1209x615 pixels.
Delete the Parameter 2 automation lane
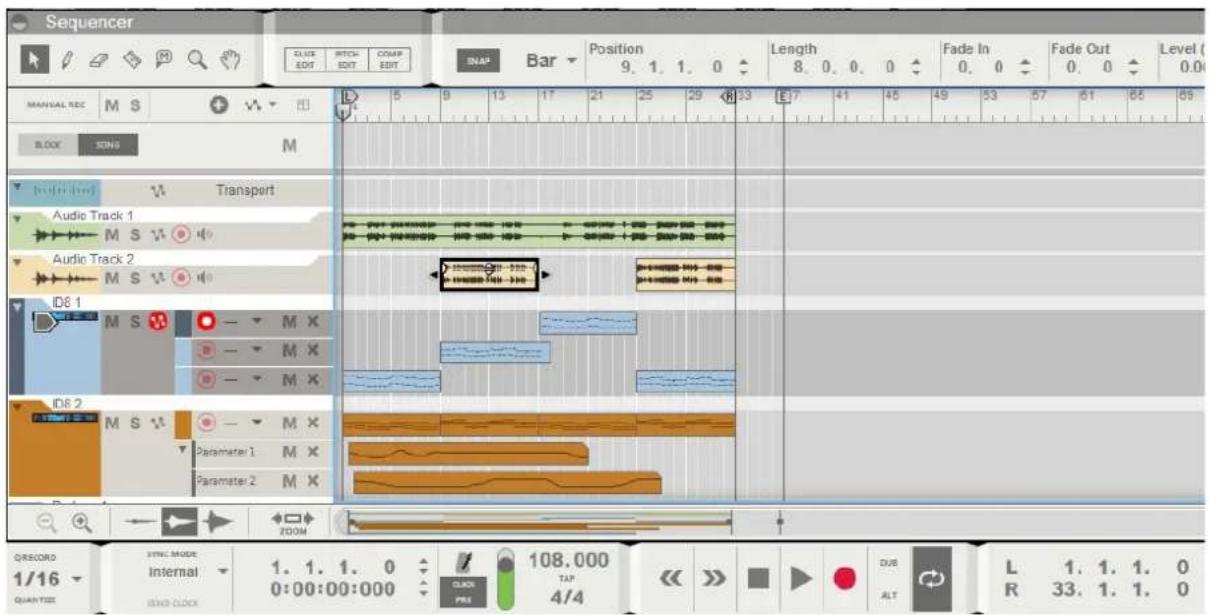313,481
